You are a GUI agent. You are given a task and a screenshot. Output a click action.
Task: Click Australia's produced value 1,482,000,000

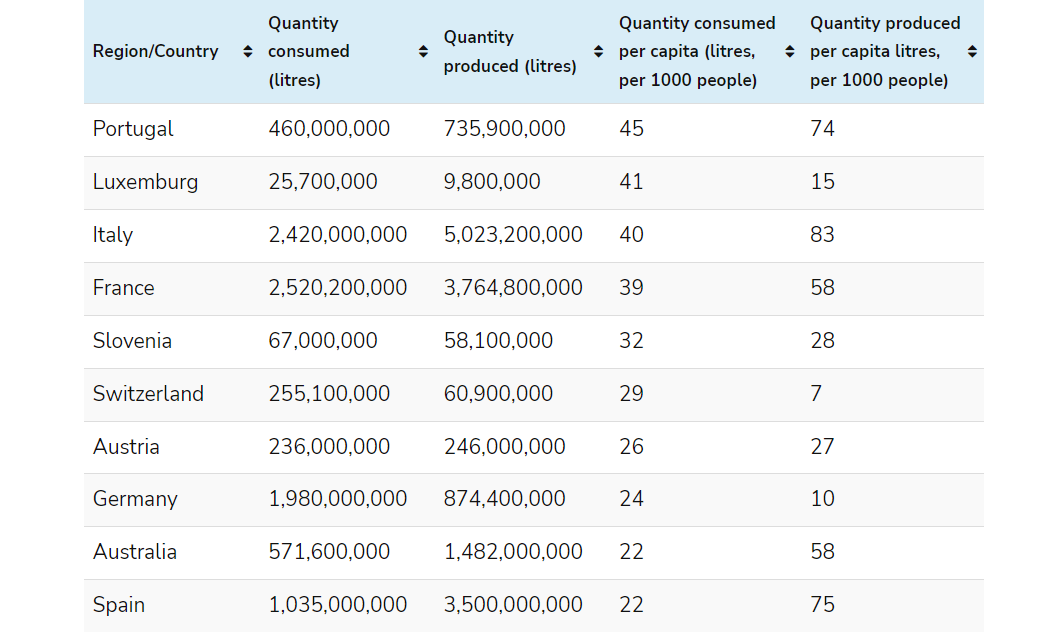[x=513, y=552]
